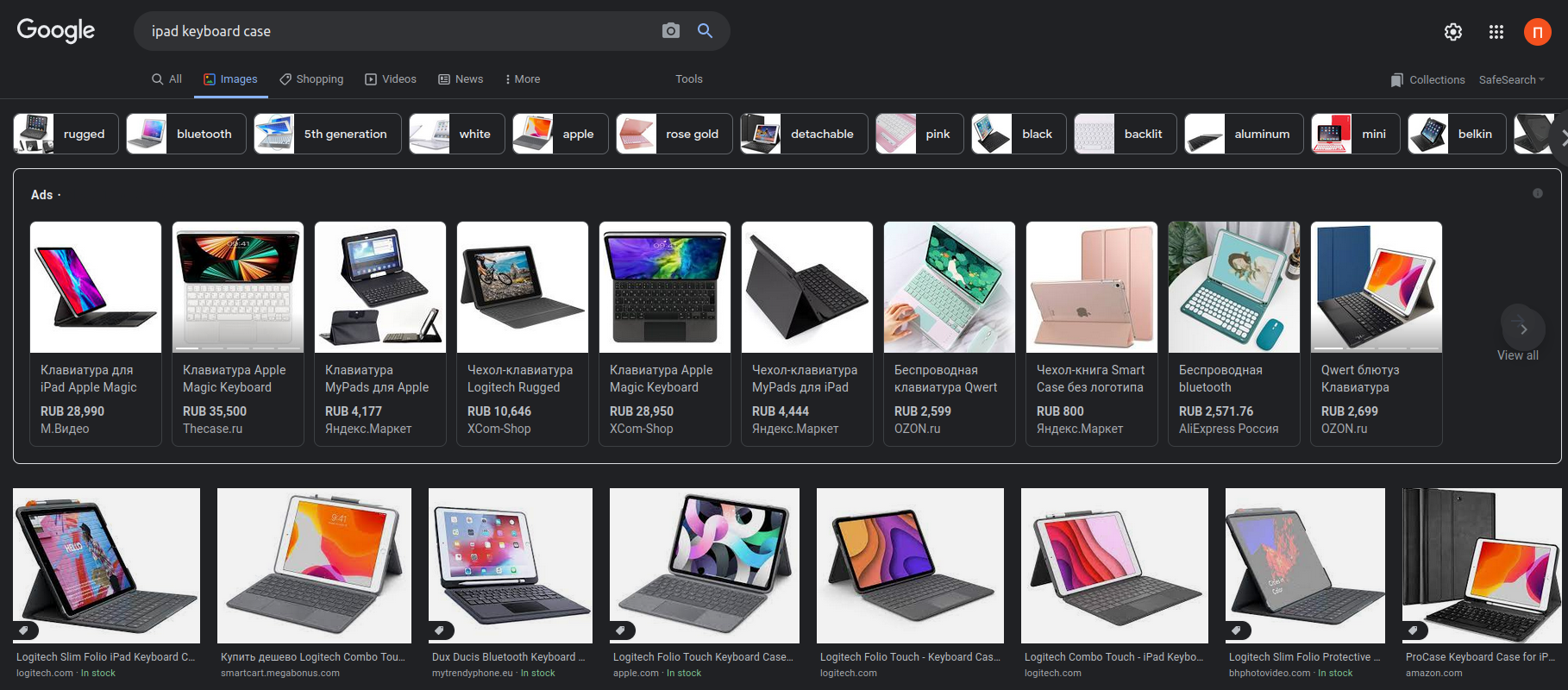Click the View all arrow for ads

[1522, 329]
